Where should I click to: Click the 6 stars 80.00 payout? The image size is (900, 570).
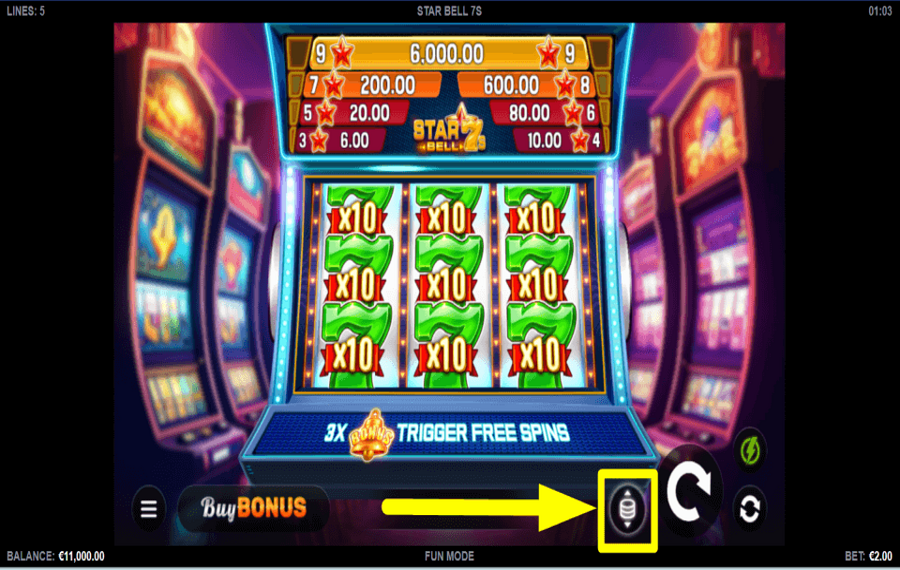545,113
